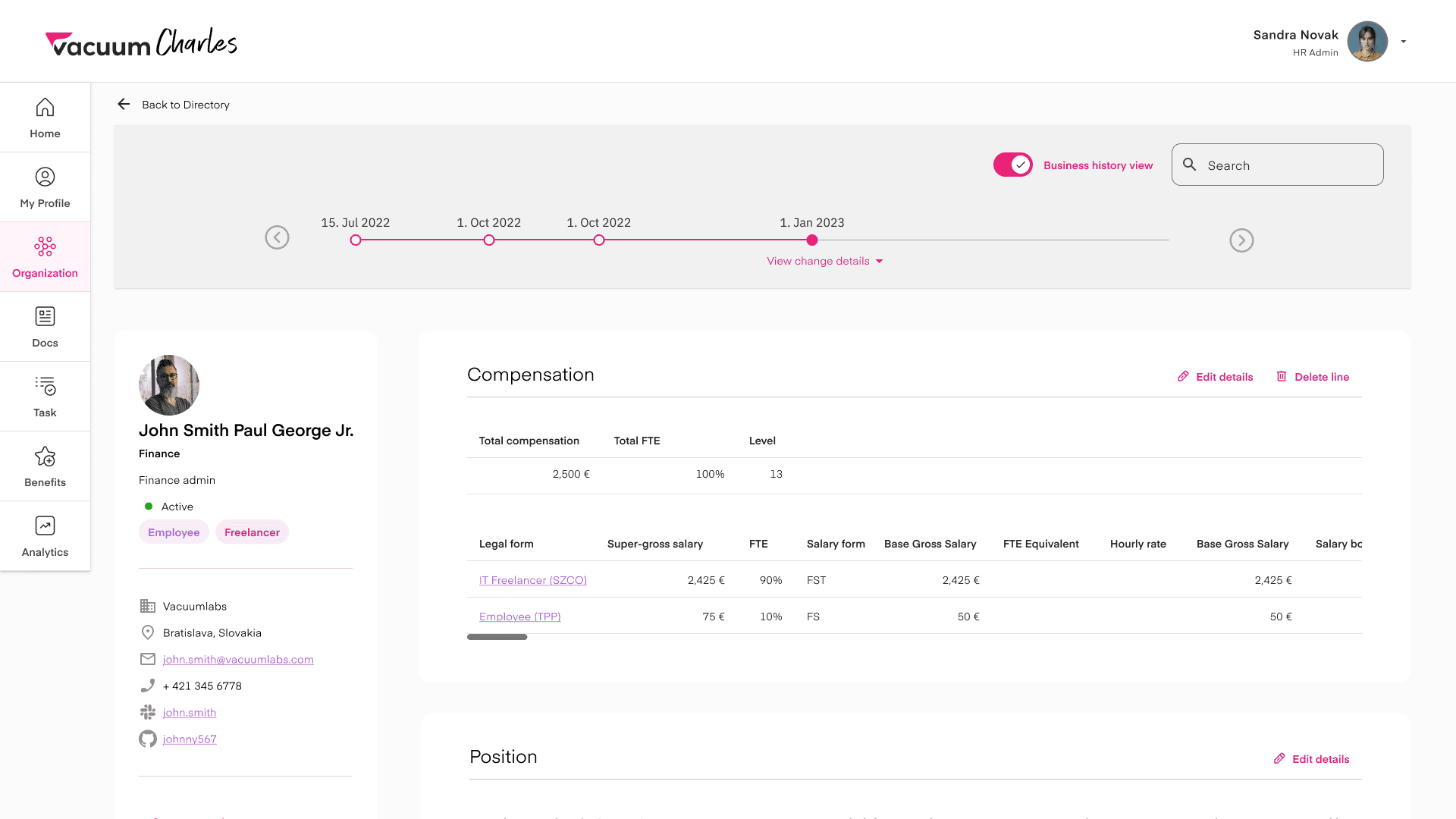Image resolution: width=1456 pixels, height=819 pixels.
Task: Open johnny567 GitHub link
Action: tap(190, 739)
